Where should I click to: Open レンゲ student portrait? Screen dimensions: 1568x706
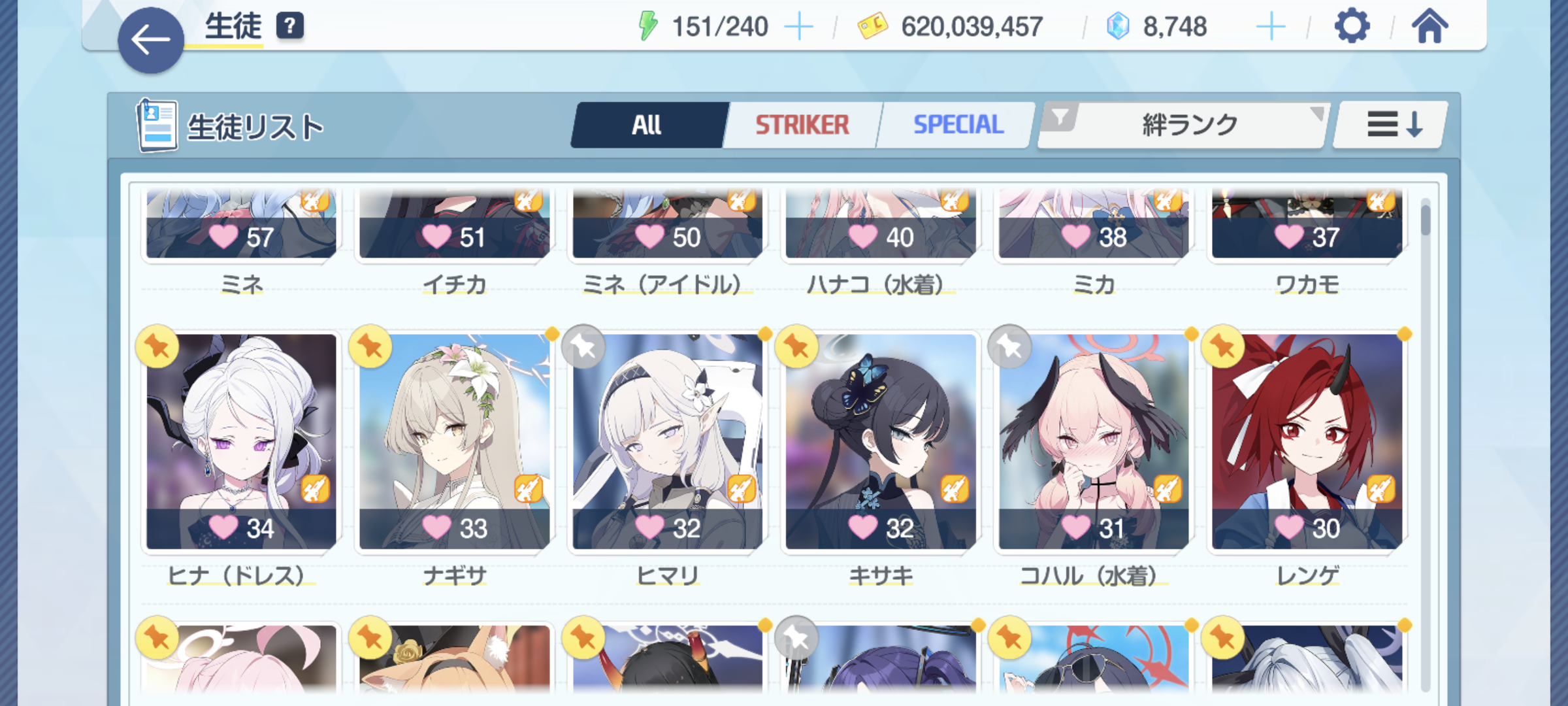click(x=1307, y=441)
